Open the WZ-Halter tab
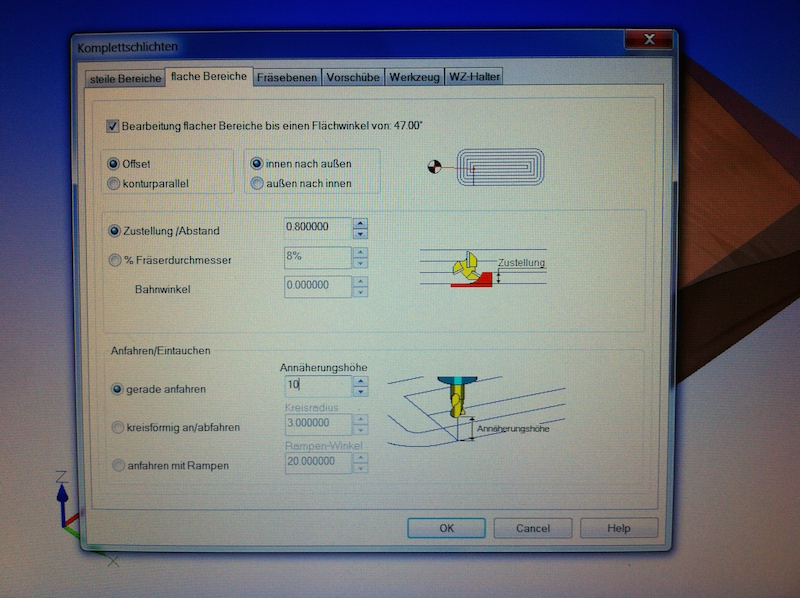Viewport: 800px width, 598px height. [474, 77]
